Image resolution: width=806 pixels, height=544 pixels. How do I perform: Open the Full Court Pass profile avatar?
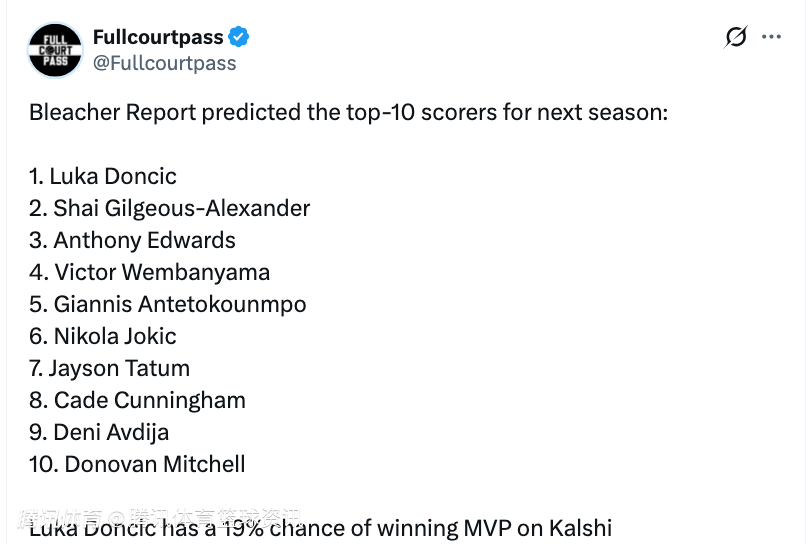55,50
